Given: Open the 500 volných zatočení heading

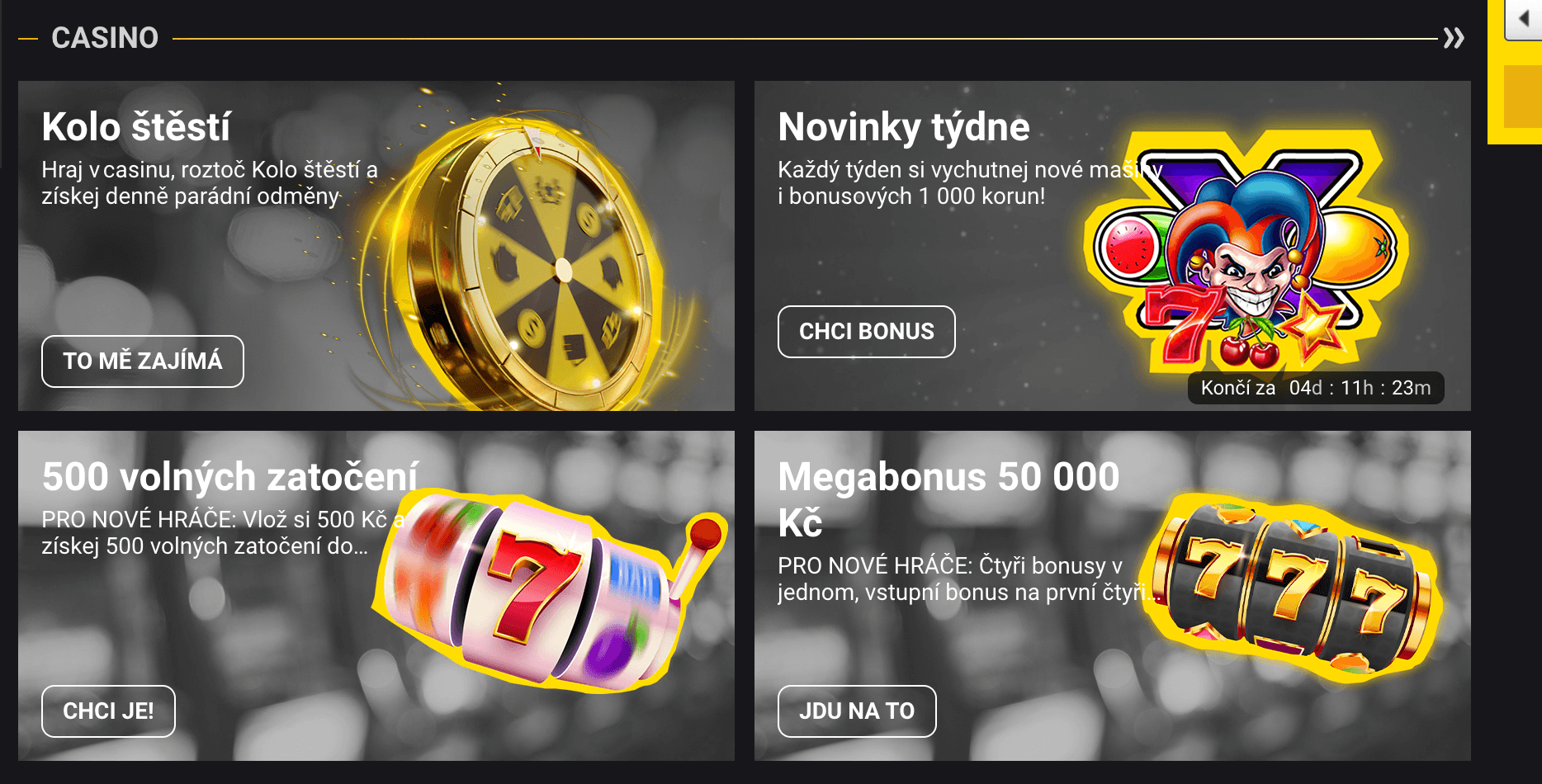Looking at the screenshot, I should (230, 477).
